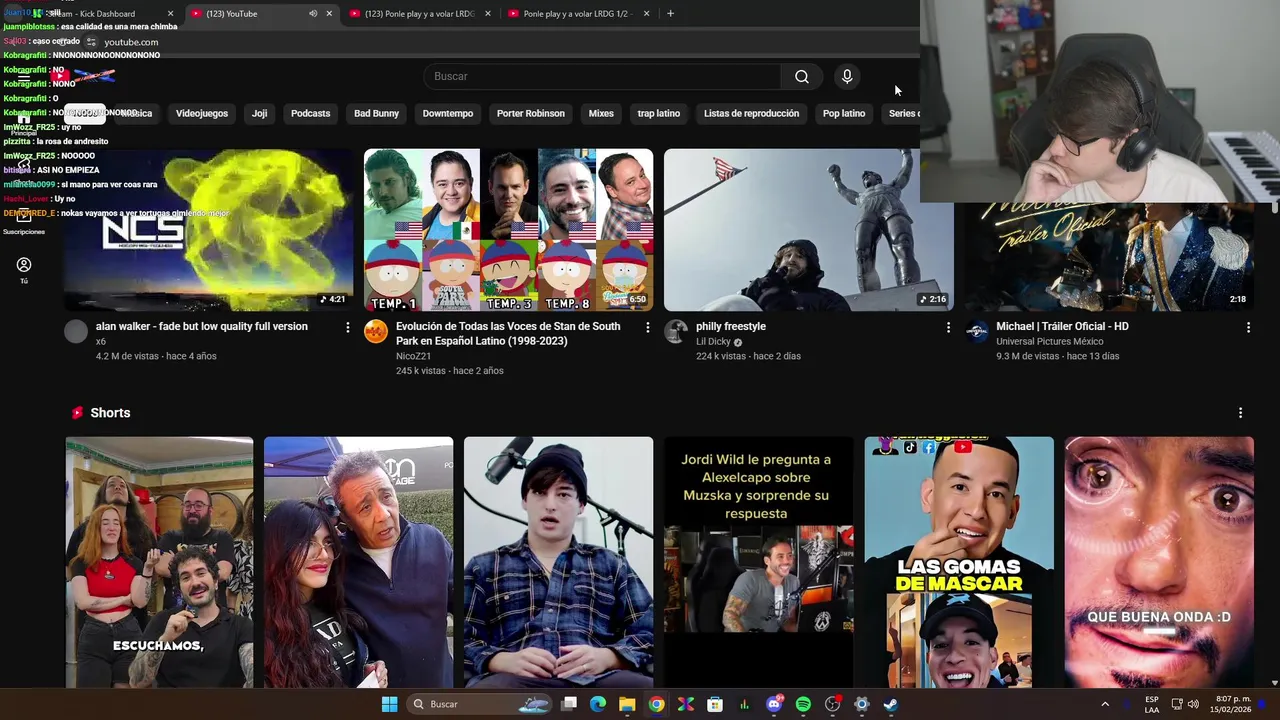Open options menu for philly freestyle video
This screenshot has width=1280, height=720.
pyautogui.click(x=948, y=327)
